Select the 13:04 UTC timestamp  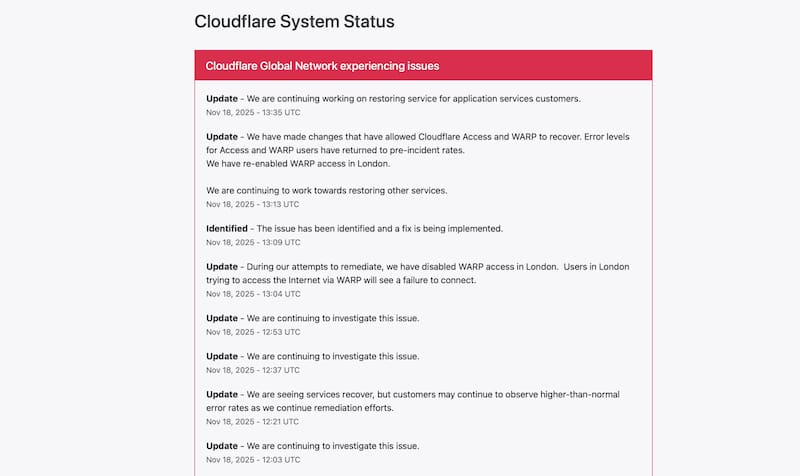tap(252, 294)
